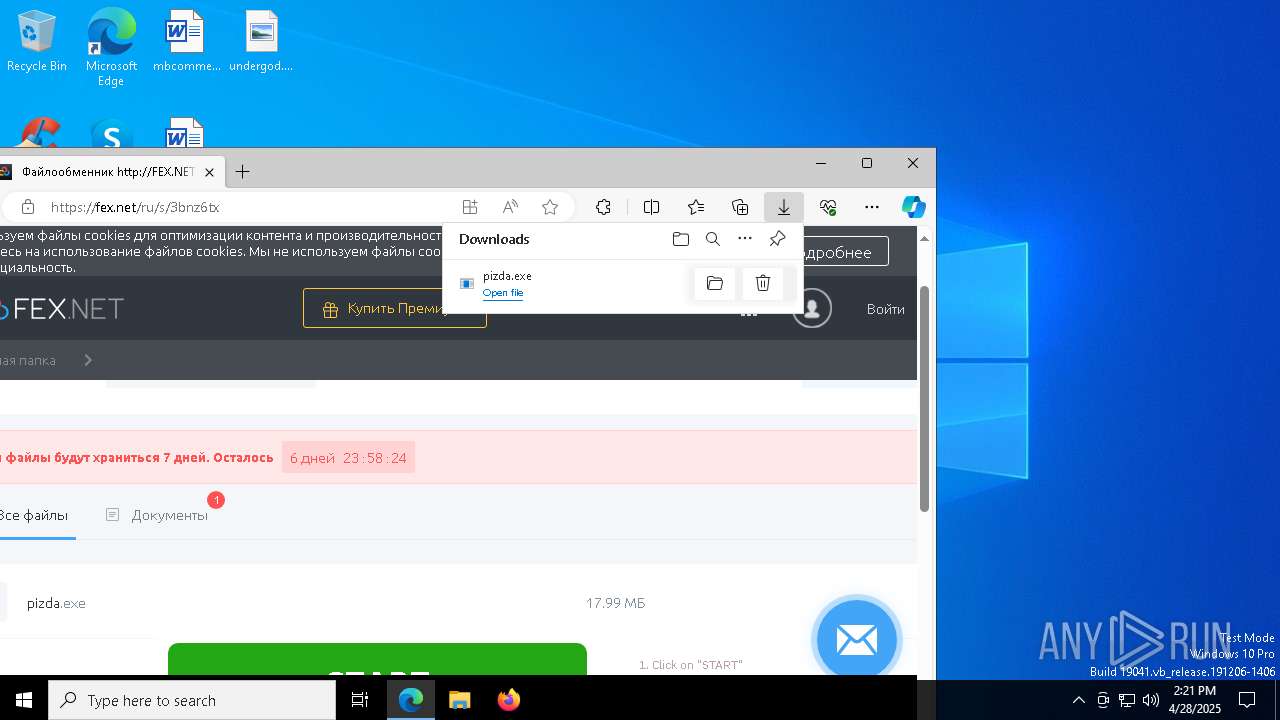Open Edge Favorites list icon
The width and height of the screenshot is (1280, 720).
click(696, 207)
